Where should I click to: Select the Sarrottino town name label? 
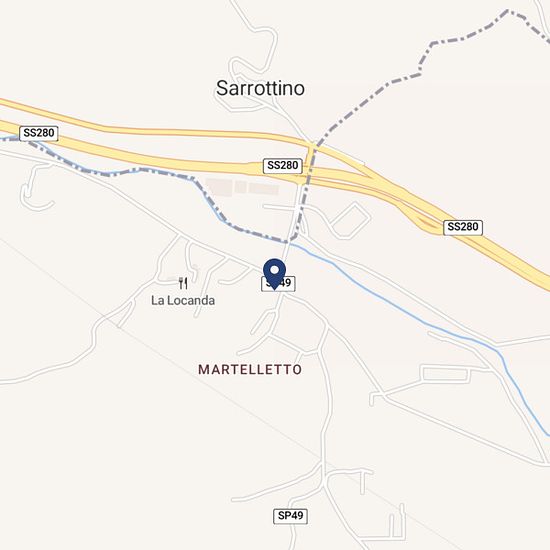pos(260,88)
